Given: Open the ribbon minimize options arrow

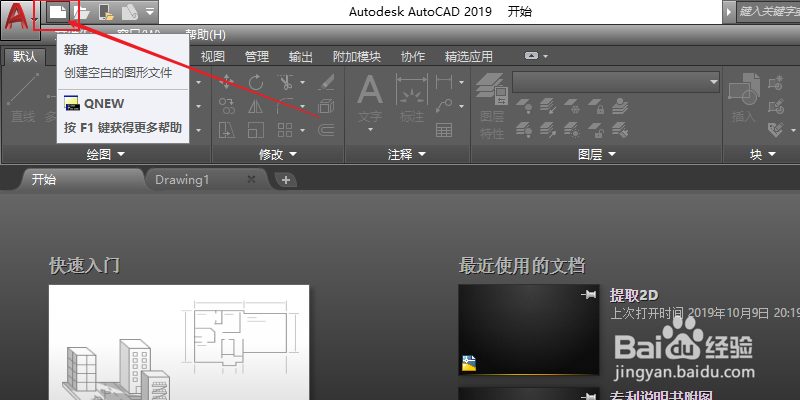Looking at the screenshot, I should [x=545, y=56].
